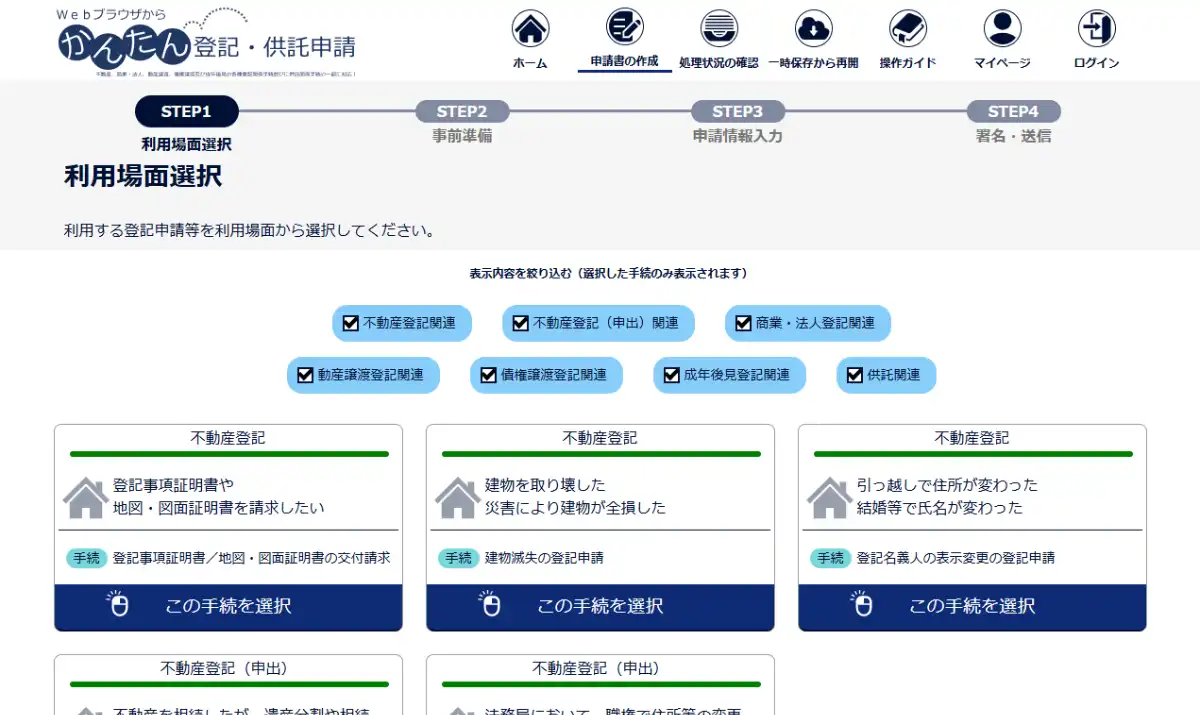
Task: Disable the 成年後見登記関連 filter
Action: (672, 375)
